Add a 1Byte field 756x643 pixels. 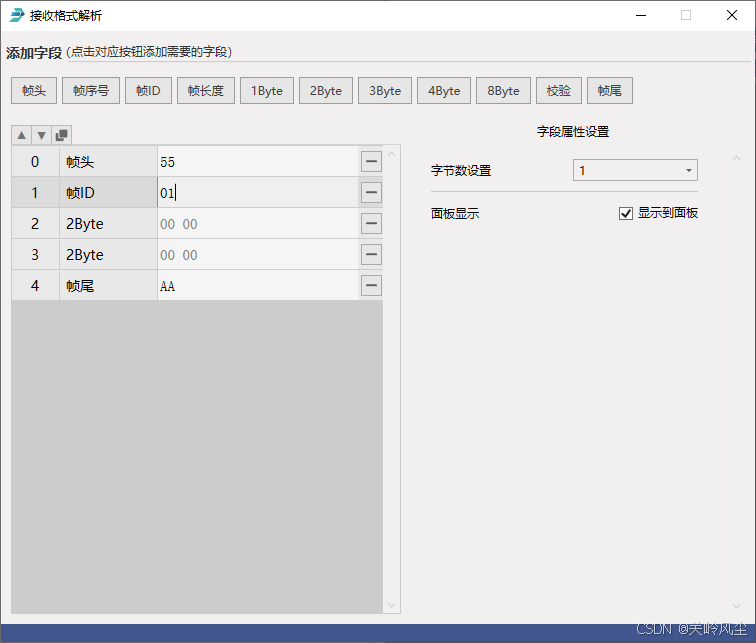click(x=267, y=91)
